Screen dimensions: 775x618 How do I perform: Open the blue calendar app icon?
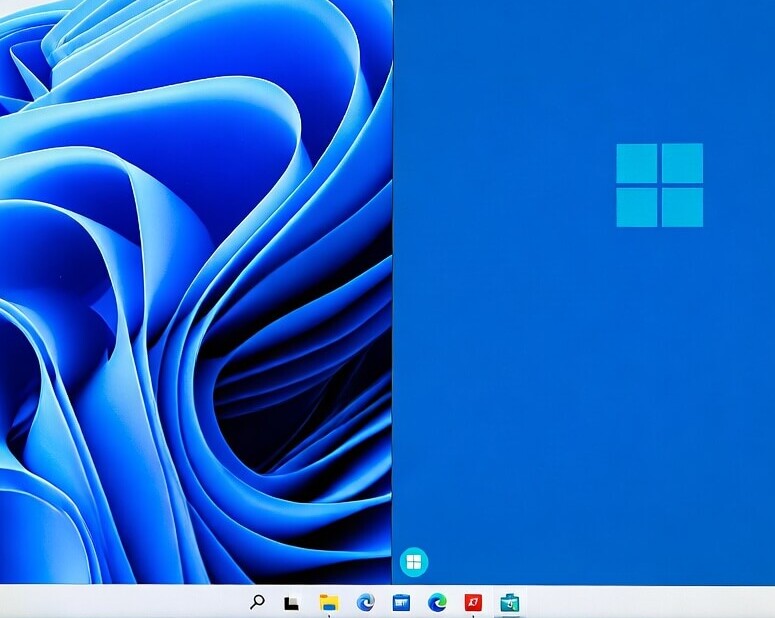click(x=401, y=602)
